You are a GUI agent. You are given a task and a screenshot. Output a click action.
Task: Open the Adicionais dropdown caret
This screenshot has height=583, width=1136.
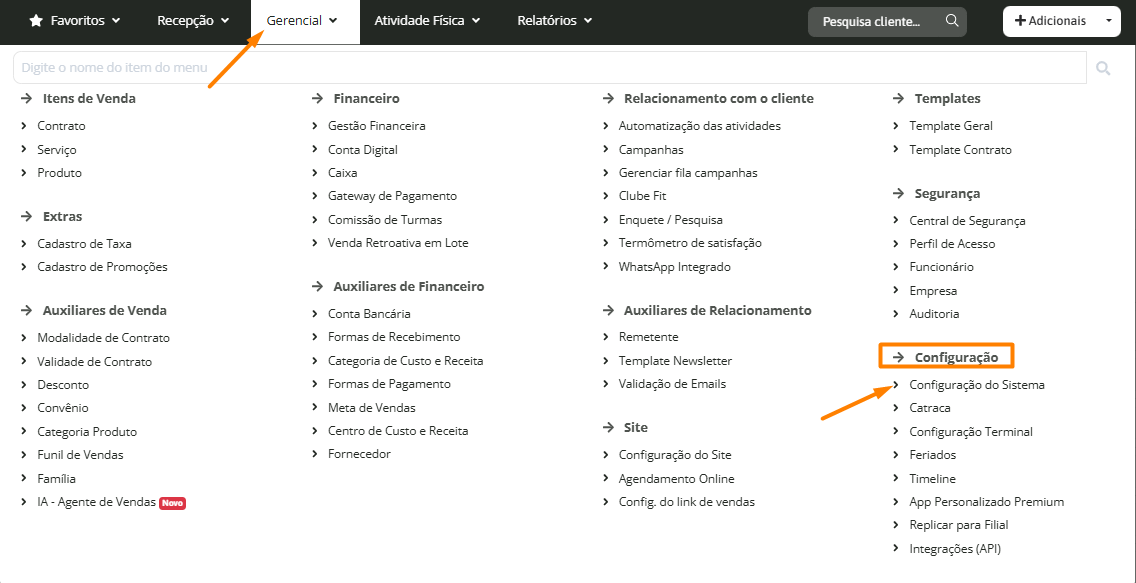(x=1108, y=21)
